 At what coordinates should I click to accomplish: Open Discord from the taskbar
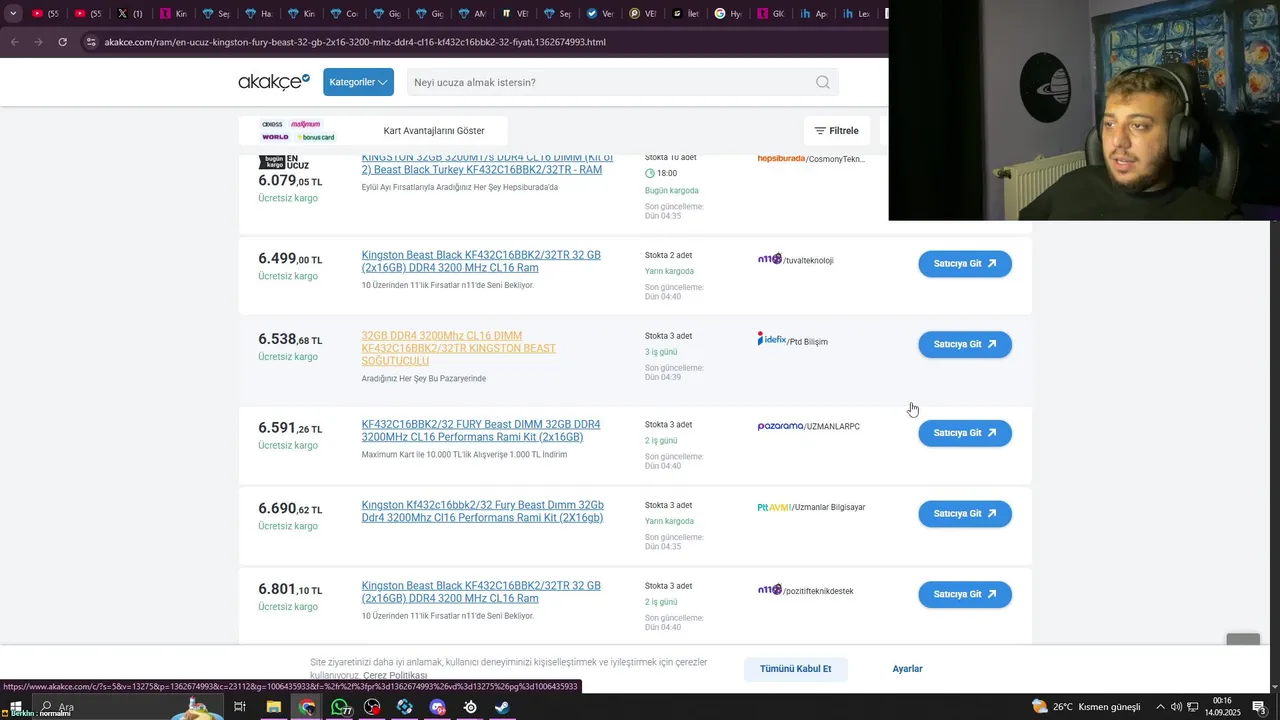click(437, 707)
